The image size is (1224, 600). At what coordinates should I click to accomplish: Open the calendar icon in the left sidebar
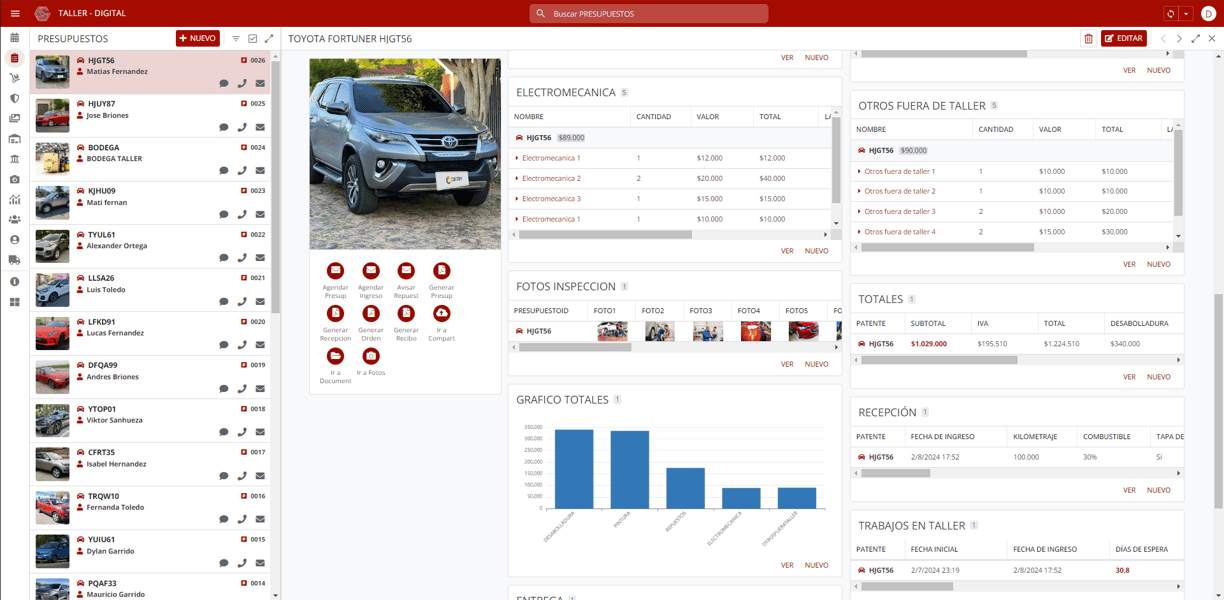(x=15, y=37)
